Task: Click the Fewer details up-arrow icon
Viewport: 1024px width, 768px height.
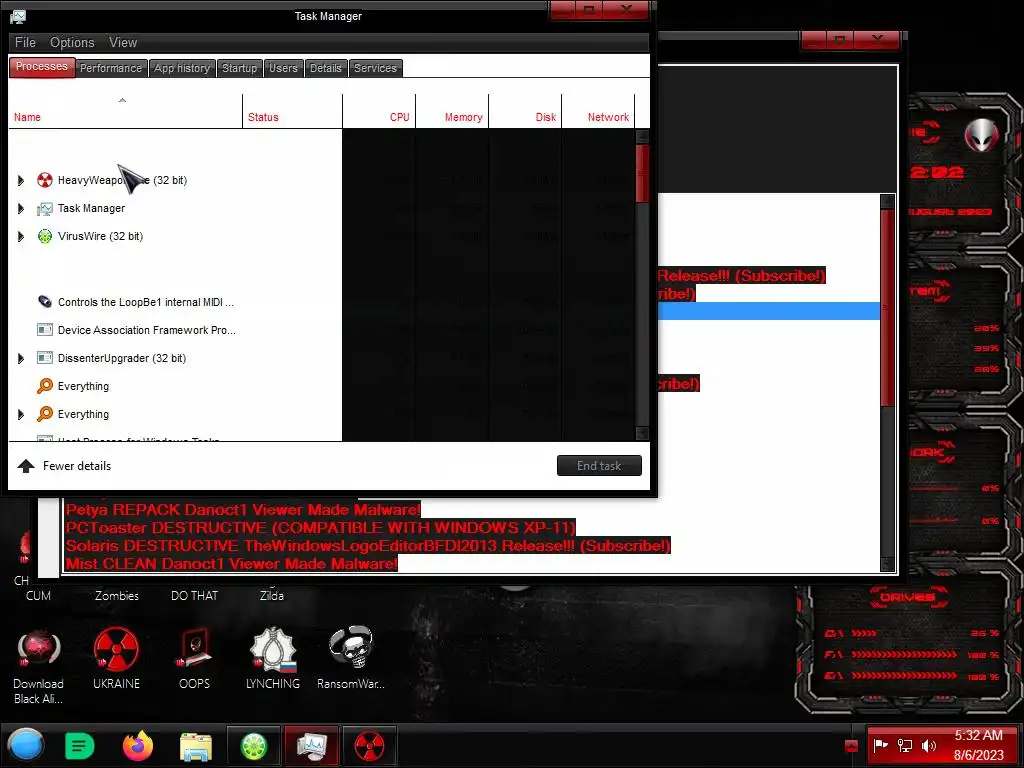Action: click(26, 466)
